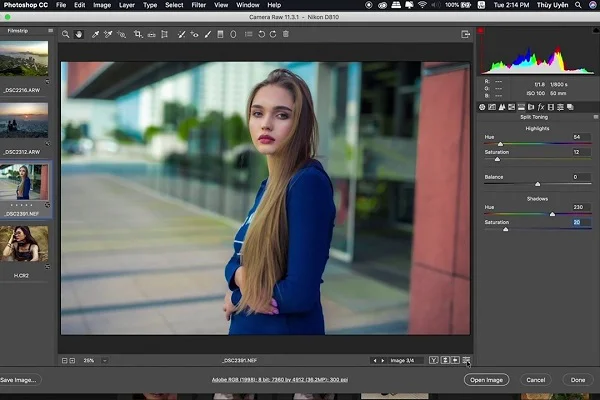Screen dimensions: 600x400
Task: Toggle full screen mode icon
Action: (x=465, y=34)
